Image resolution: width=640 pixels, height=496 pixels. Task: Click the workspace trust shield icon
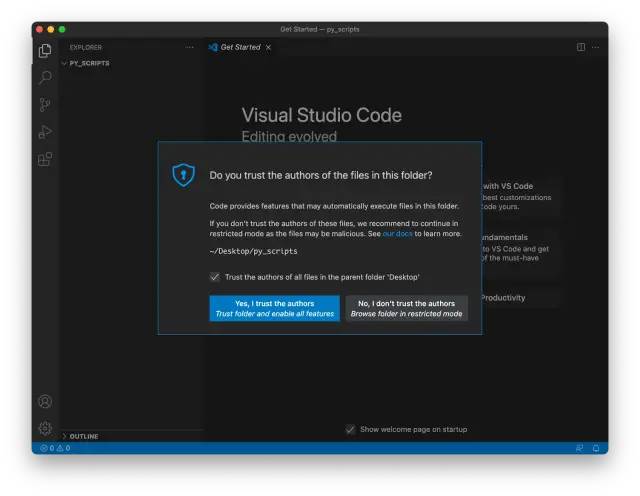[183, 175]
